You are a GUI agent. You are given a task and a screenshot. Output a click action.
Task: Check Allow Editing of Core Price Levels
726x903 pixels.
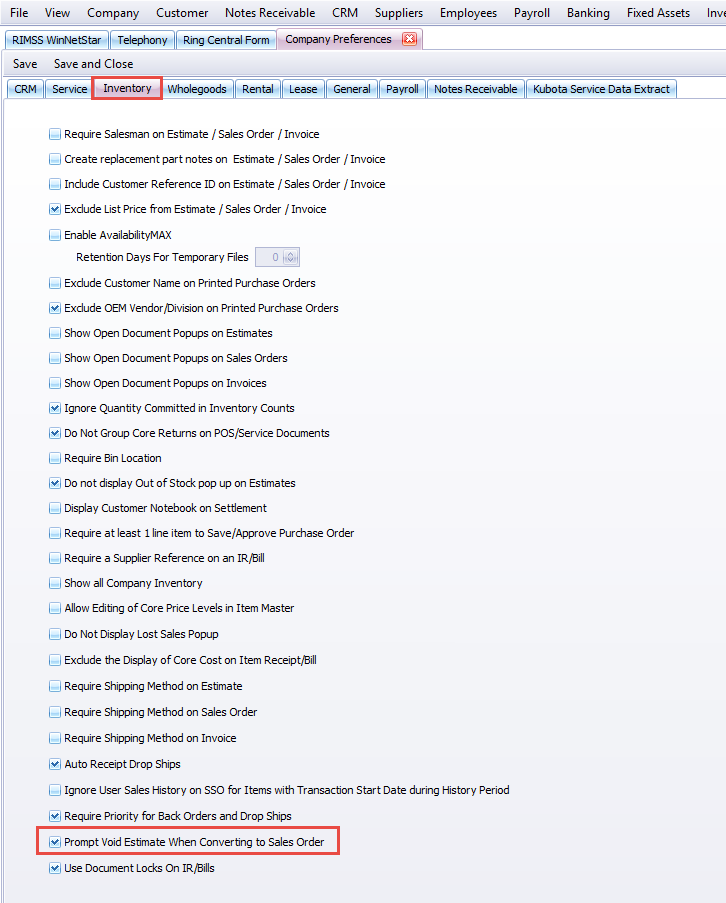(x=55, y=608)
